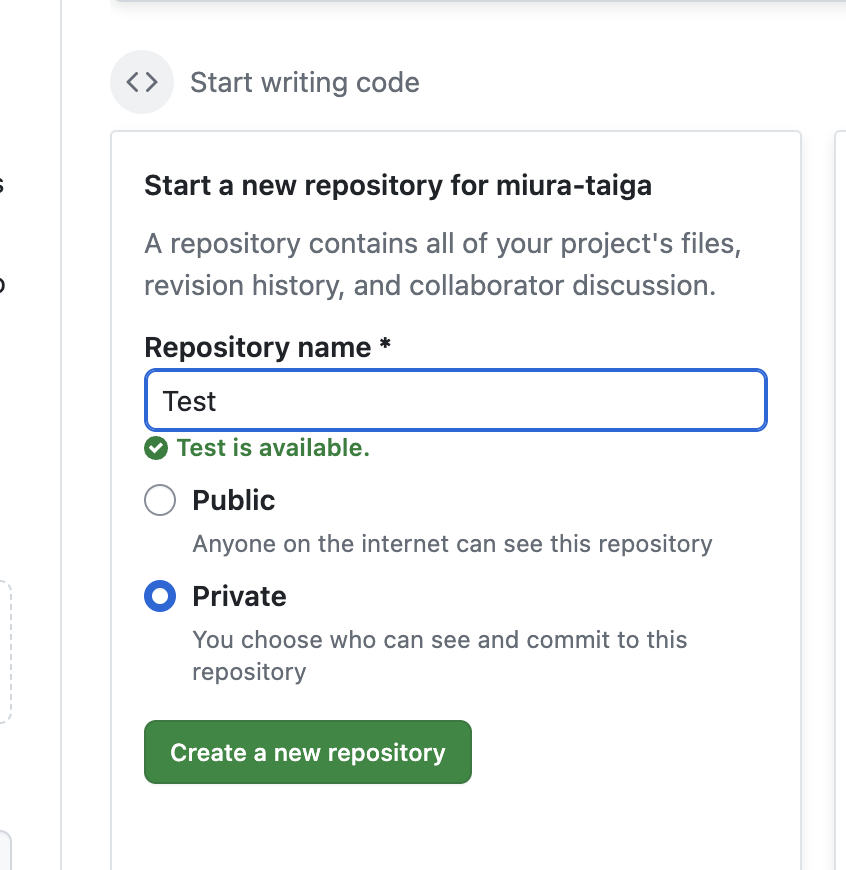Click the 'Start writing code' heading
This screenshot has height=870, width=846.
point(304,82)
